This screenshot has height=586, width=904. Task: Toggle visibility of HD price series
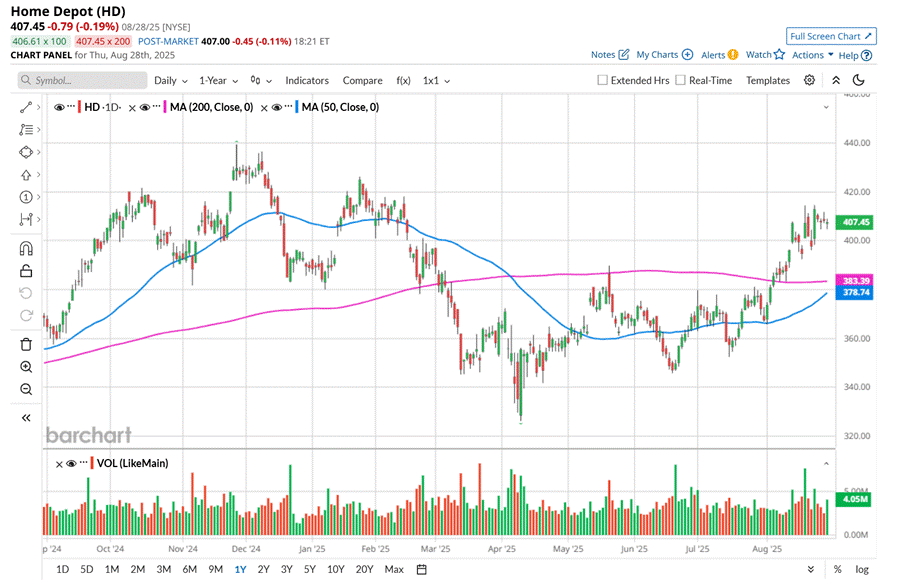pyautogui.click(x=59, y=107)
